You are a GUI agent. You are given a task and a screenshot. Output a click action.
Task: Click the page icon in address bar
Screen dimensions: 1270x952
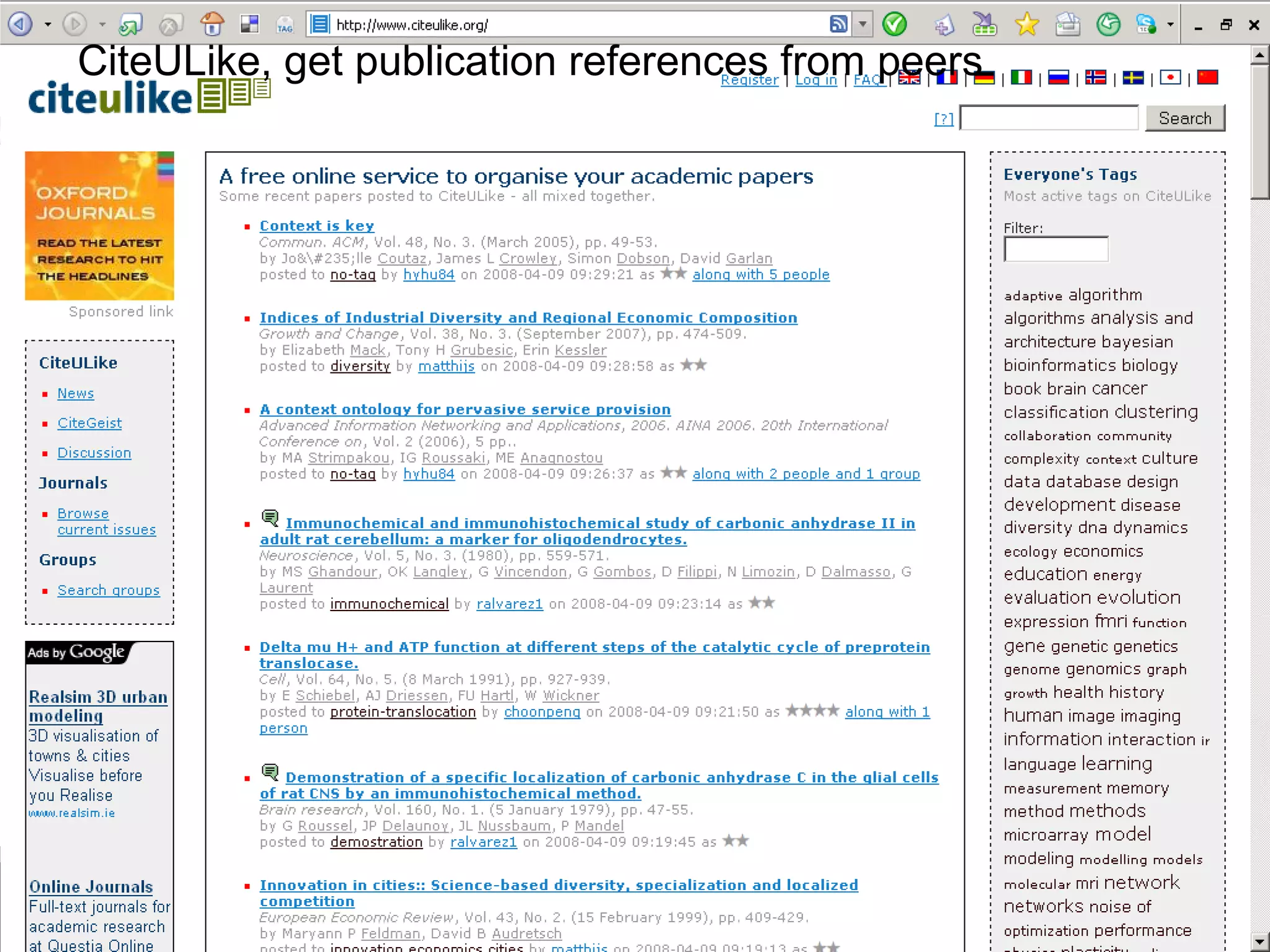pos(319,25)
